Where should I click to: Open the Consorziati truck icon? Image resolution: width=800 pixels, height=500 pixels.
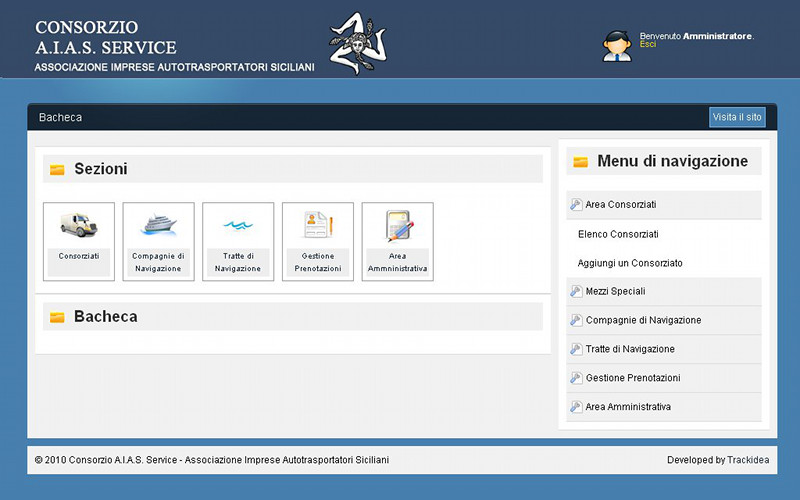click(79, 225)
